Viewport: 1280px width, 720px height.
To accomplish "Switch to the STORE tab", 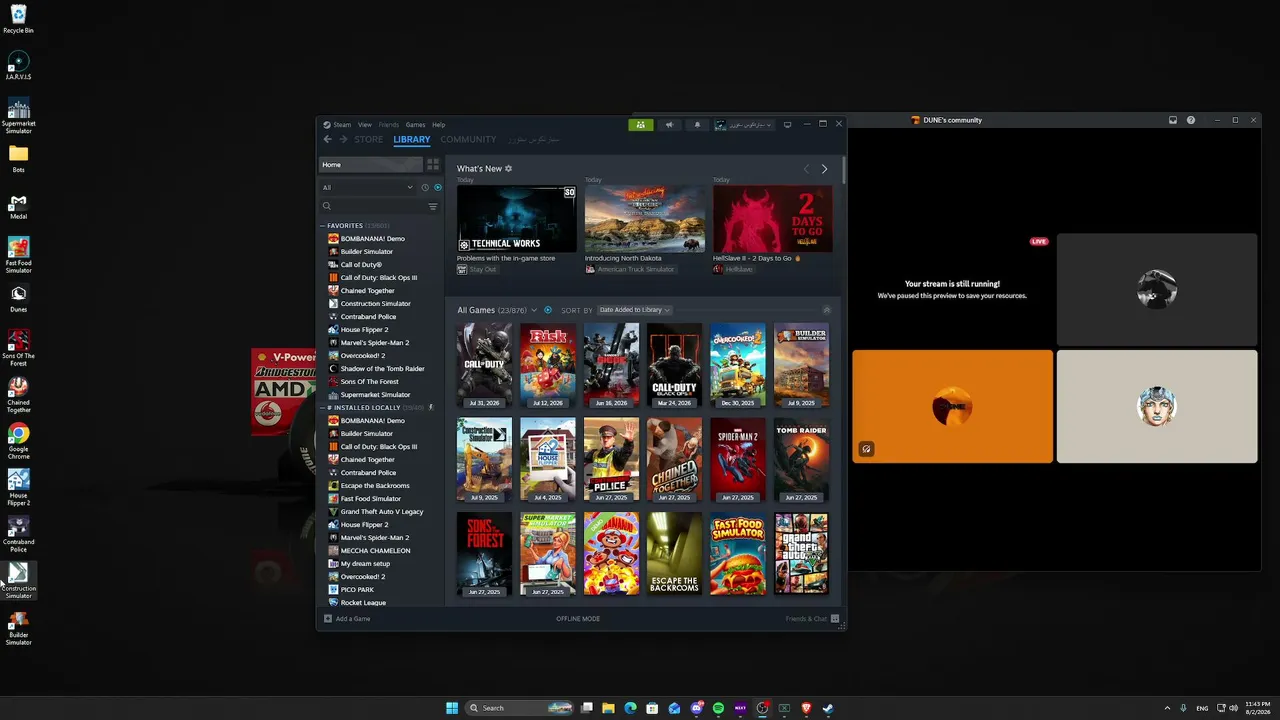I will pyautogui.click(x=368, y=139).
